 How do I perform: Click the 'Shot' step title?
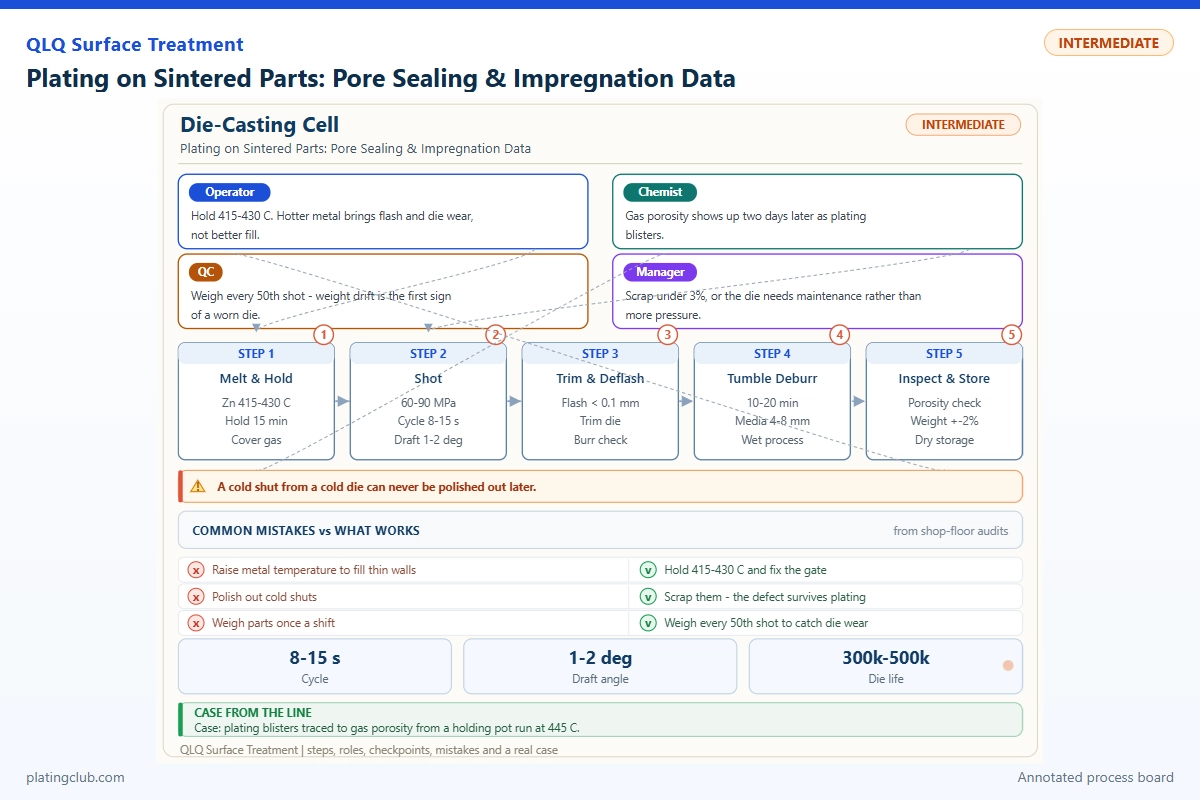point(429,379)
